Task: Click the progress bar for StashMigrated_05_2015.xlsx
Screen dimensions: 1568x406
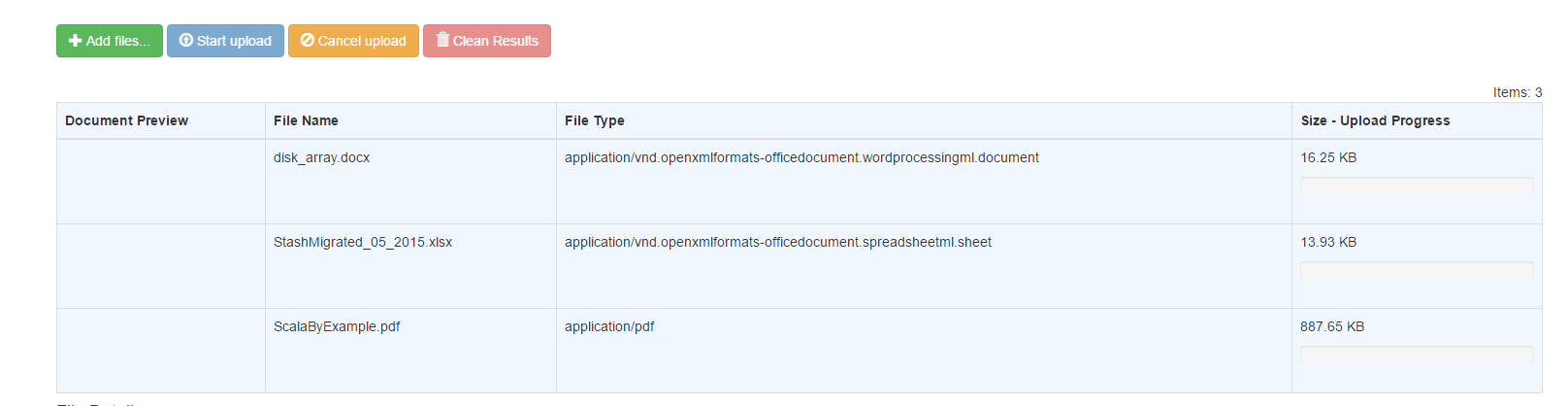Action: click(1417, 270)
